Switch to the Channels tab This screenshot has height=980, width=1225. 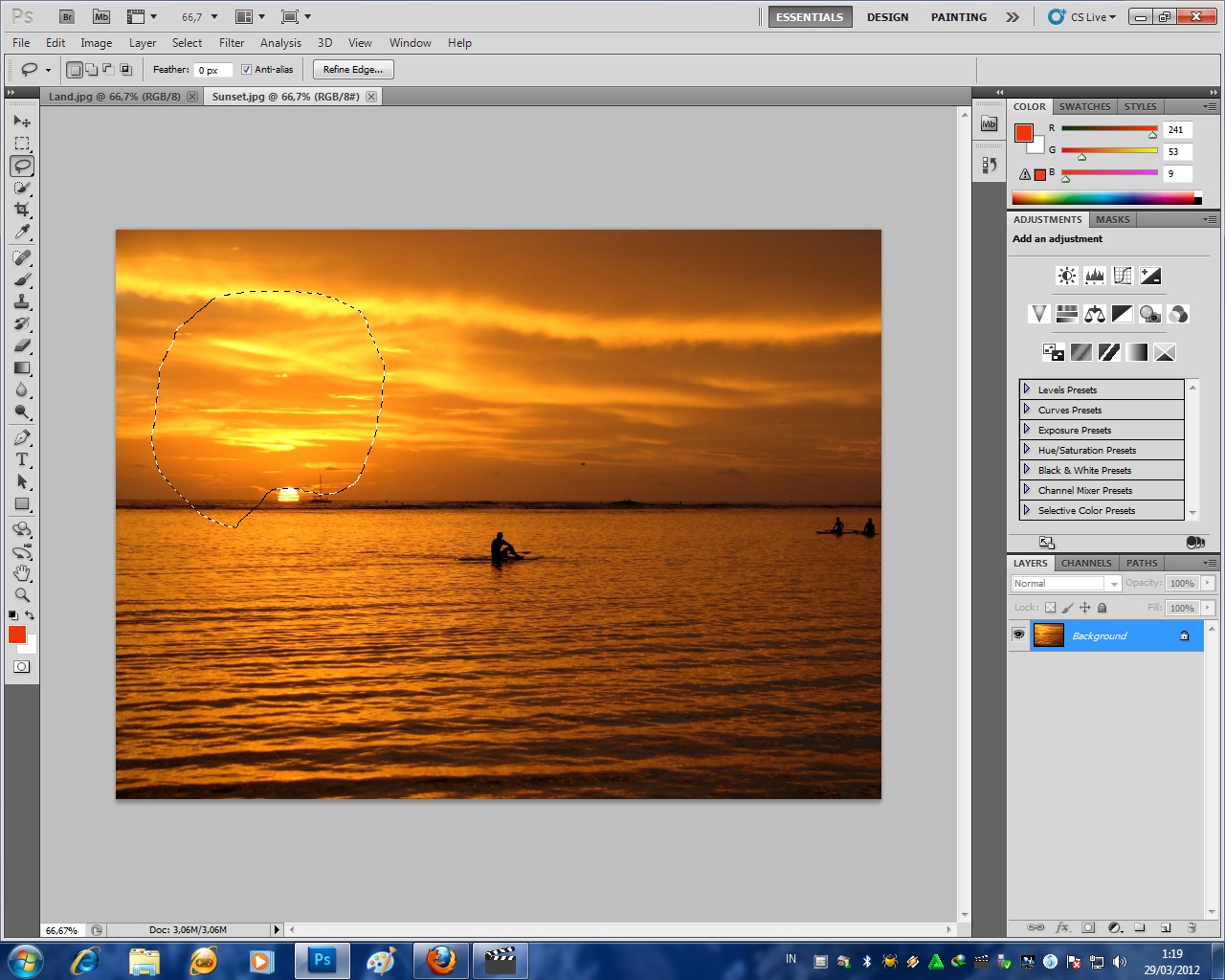1086,563
